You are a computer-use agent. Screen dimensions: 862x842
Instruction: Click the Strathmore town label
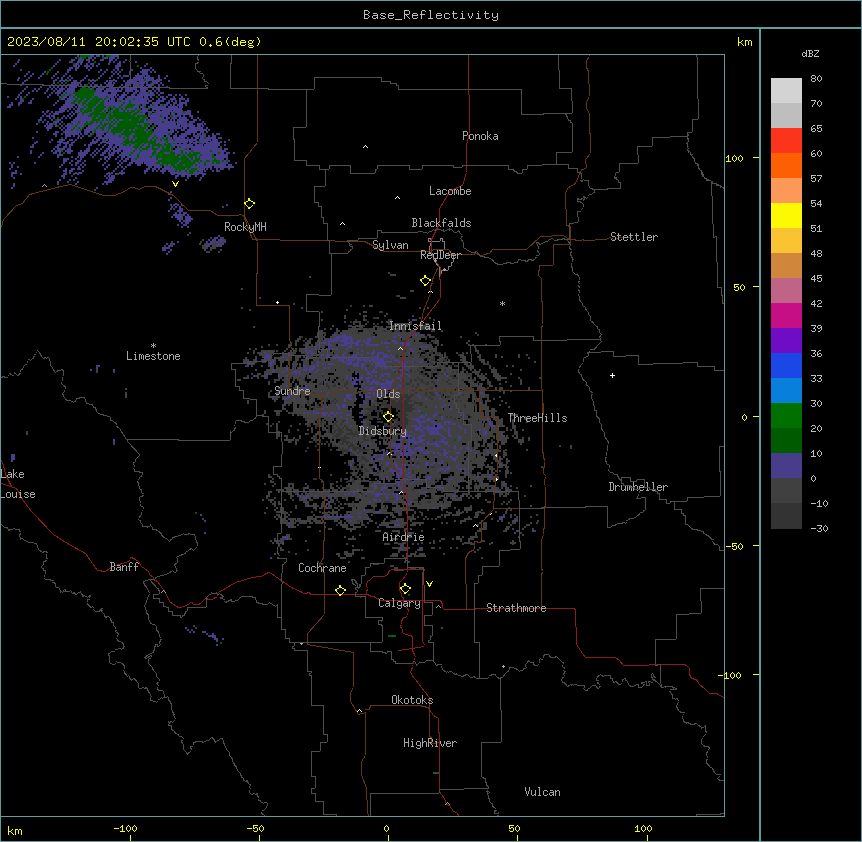click(x=516, y=608)
